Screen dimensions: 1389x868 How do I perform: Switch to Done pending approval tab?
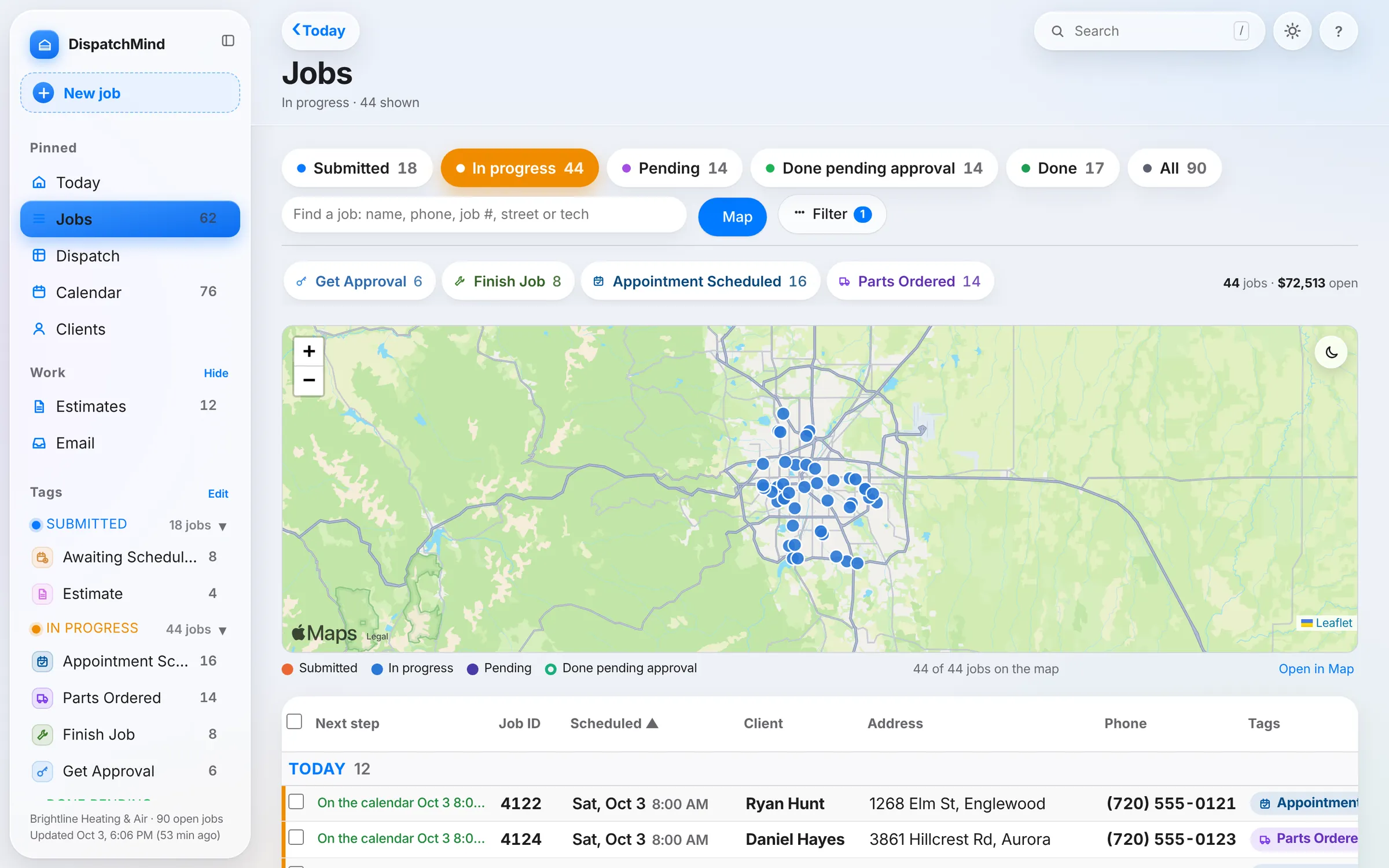[x=874, y=168]
